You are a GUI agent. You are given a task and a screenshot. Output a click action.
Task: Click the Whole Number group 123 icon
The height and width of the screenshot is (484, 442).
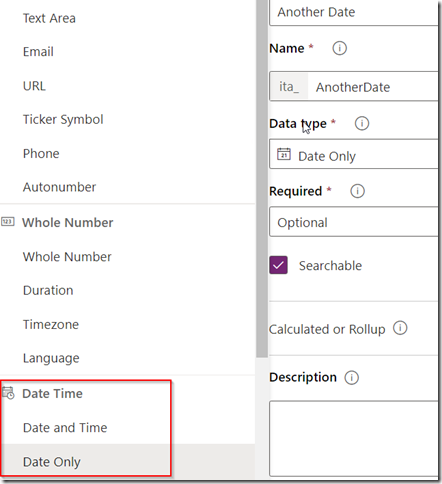pyautogui.click(x=8, y=222)
